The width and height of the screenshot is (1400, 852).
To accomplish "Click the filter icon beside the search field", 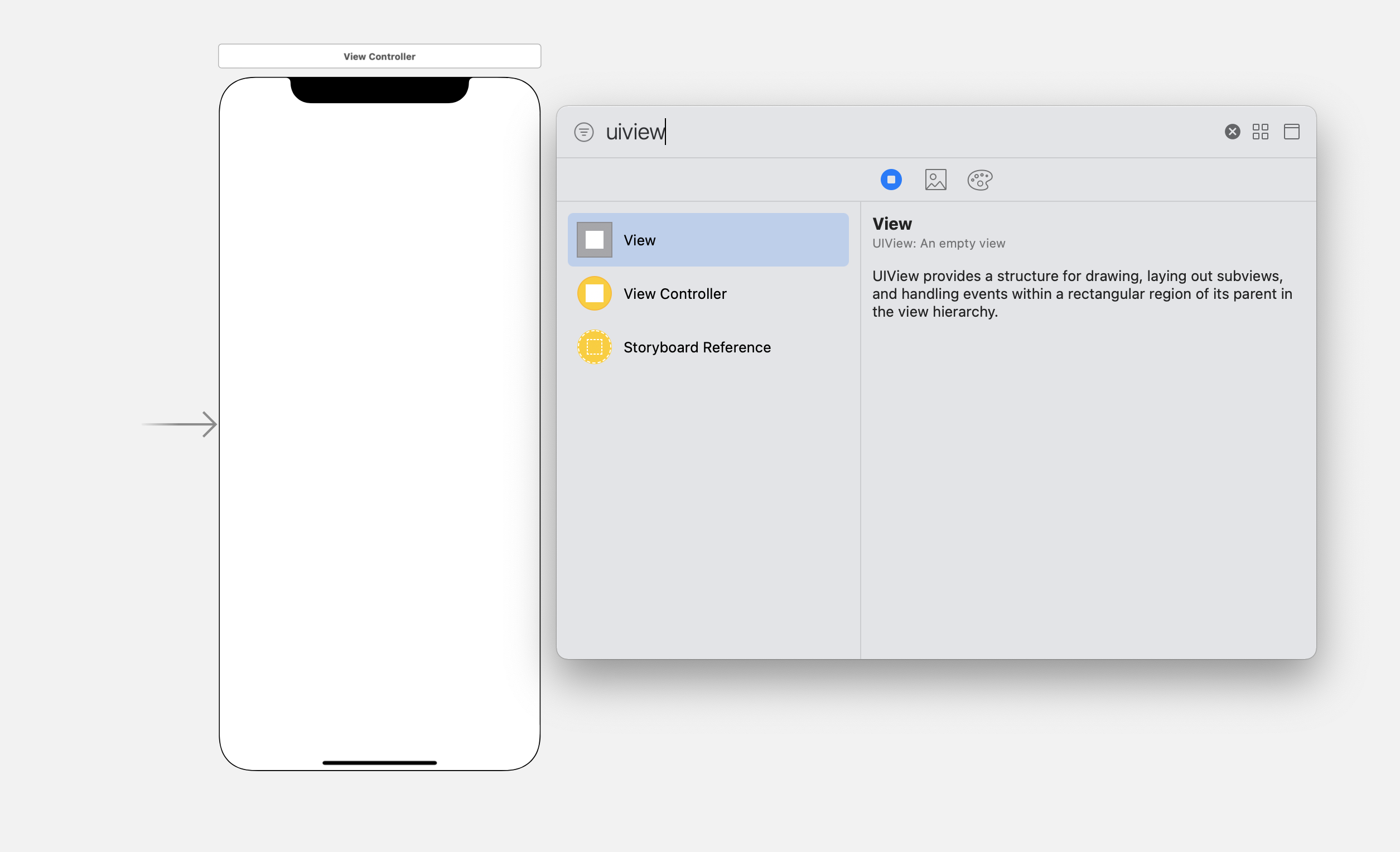I will (x=583, y=132).
